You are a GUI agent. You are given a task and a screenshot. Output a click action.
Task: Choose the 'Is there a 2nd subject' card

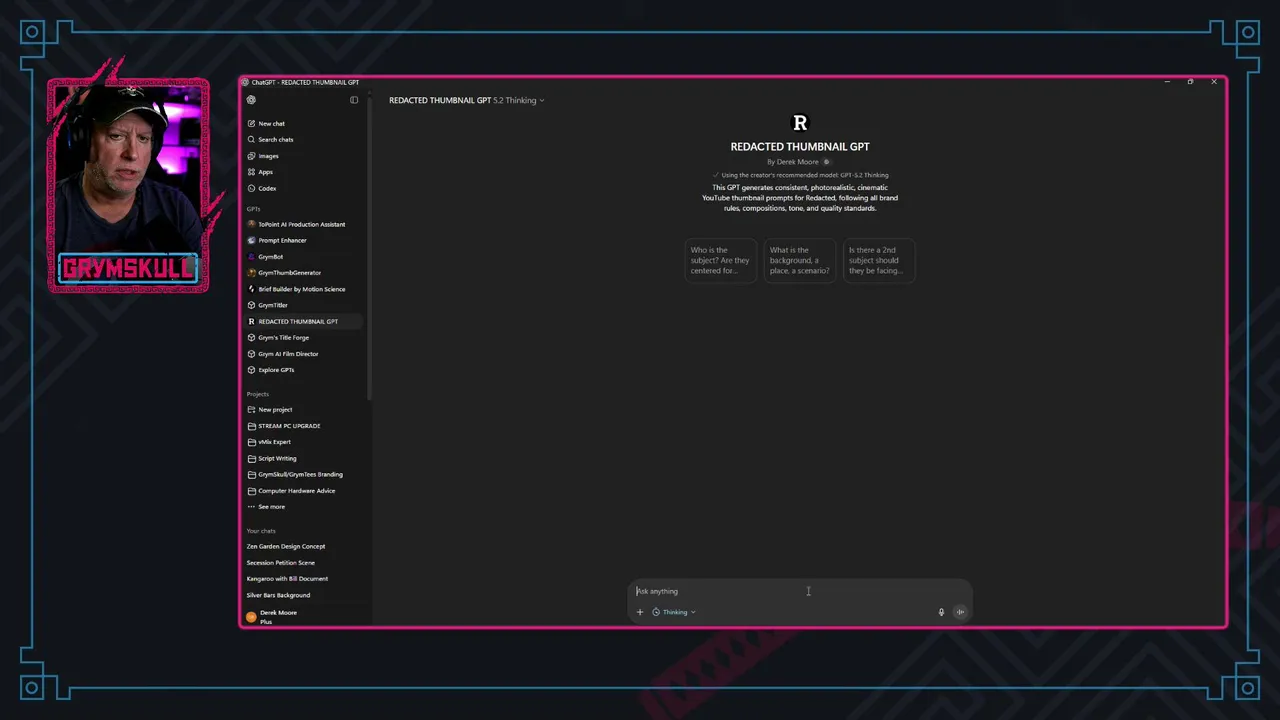(x=879, y=261)
